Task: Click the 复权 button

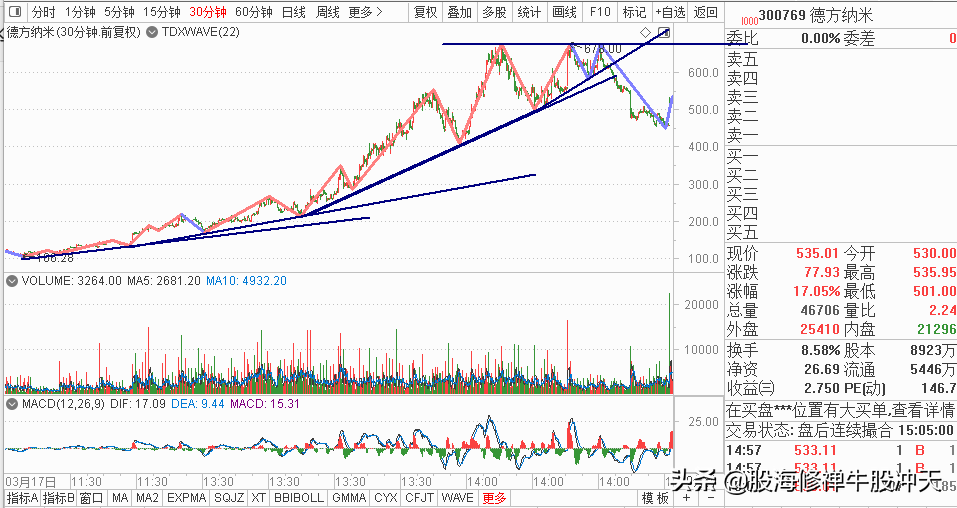Action: (x=425, y=12)
